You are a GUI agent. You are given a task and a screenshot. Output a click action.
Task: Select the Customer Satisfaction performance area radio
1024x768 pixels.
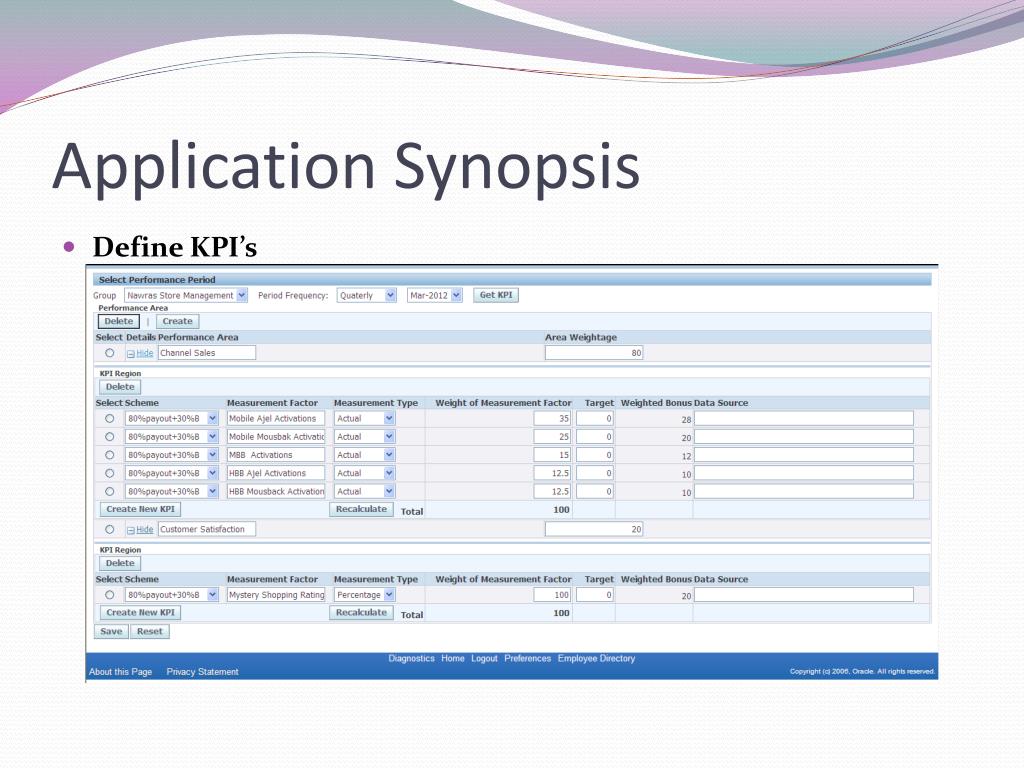pyautogui.click(x=110, y=530)
